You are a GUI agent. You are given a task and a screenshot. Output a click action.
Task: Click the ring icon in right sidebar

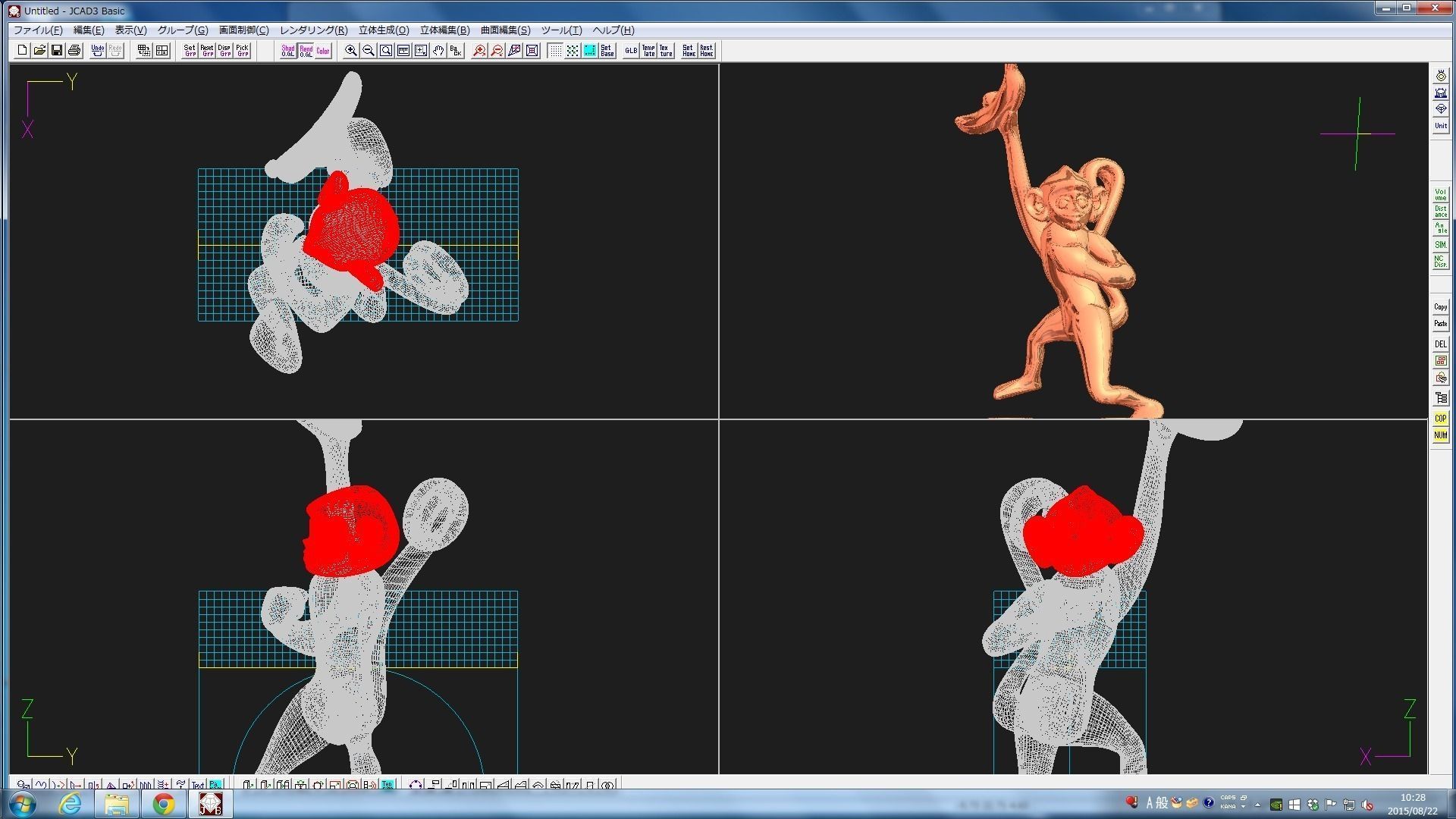click(1440, 76)
